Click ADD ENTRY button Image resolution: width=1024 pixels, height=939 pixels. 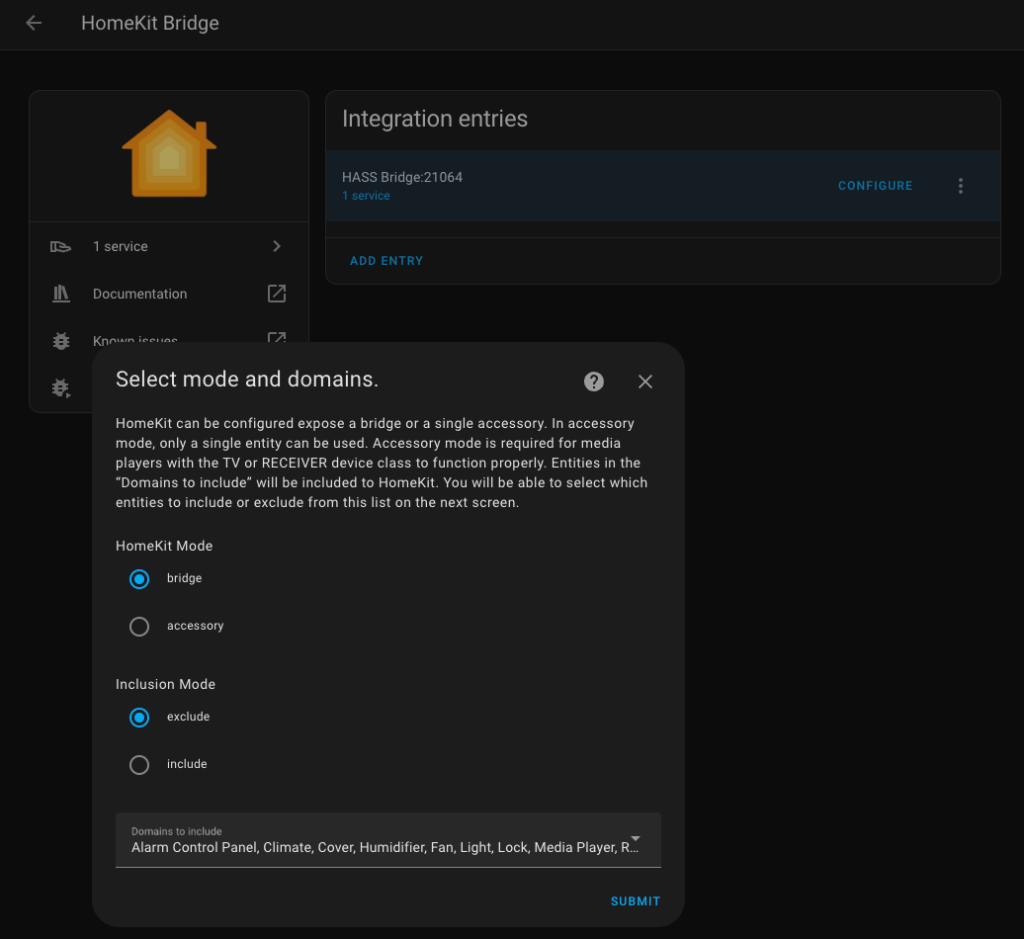(387, 261)
